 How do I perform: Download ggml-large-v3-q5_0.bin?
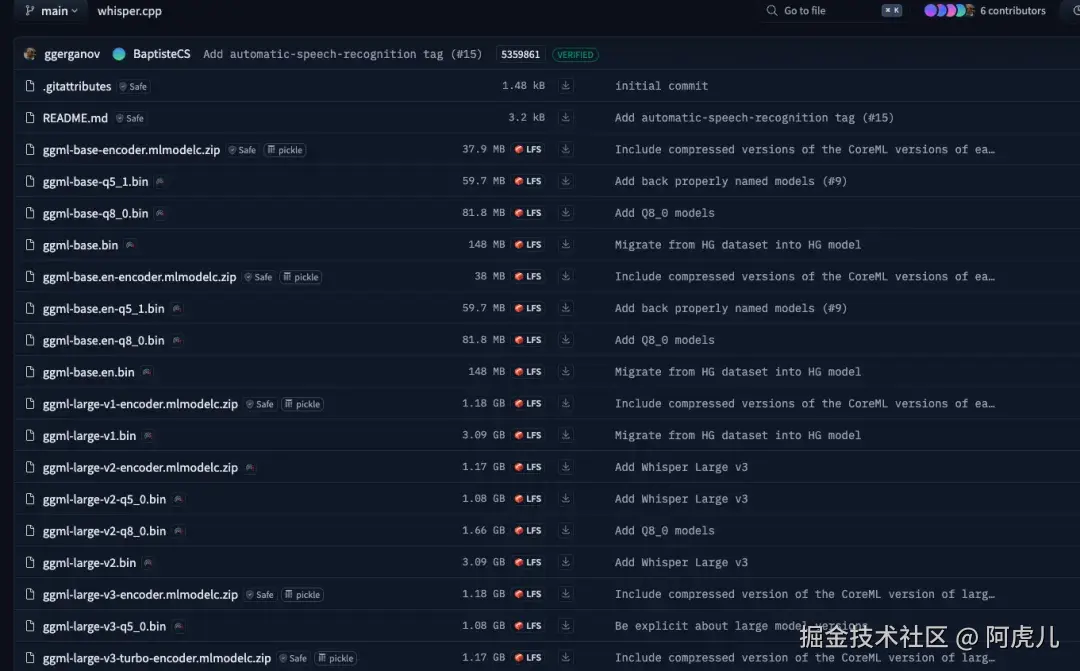565,625
